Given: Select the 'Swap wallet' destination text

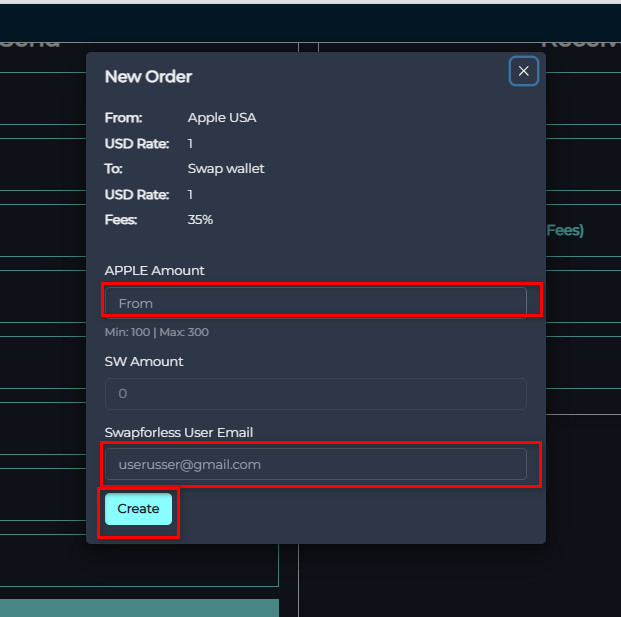Looking at the screenshot, I should (x=226, y=169).
